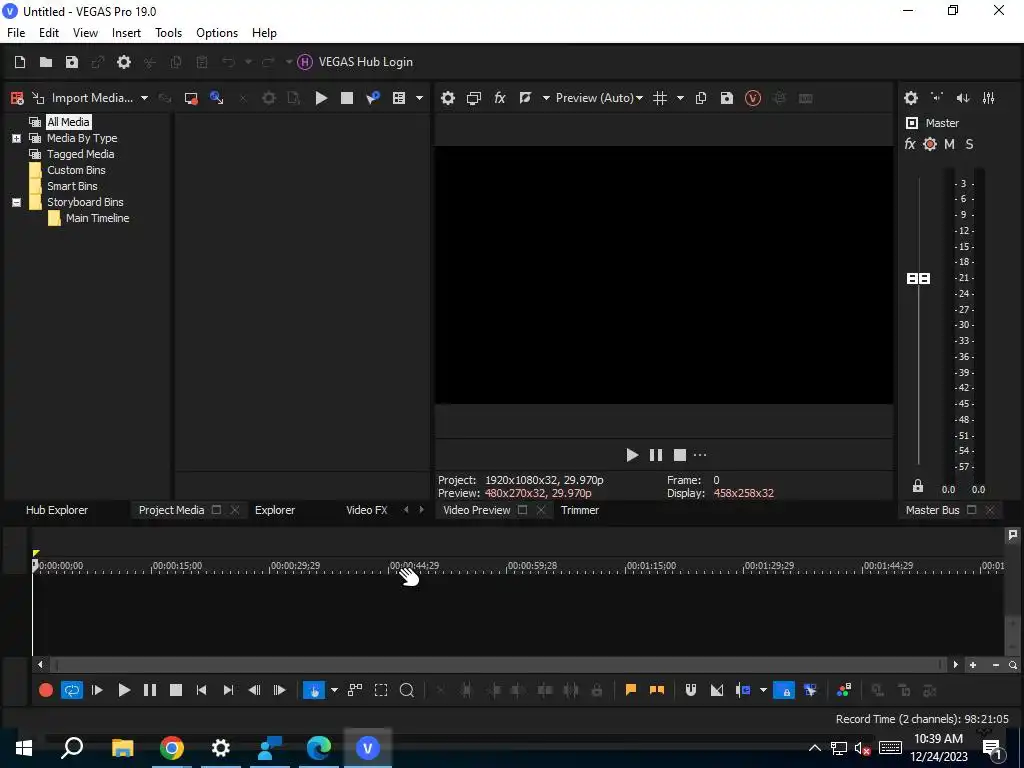Switch to Explorer tab
The width and height of the screenshot is (1024, 768).
pos(275,510)
